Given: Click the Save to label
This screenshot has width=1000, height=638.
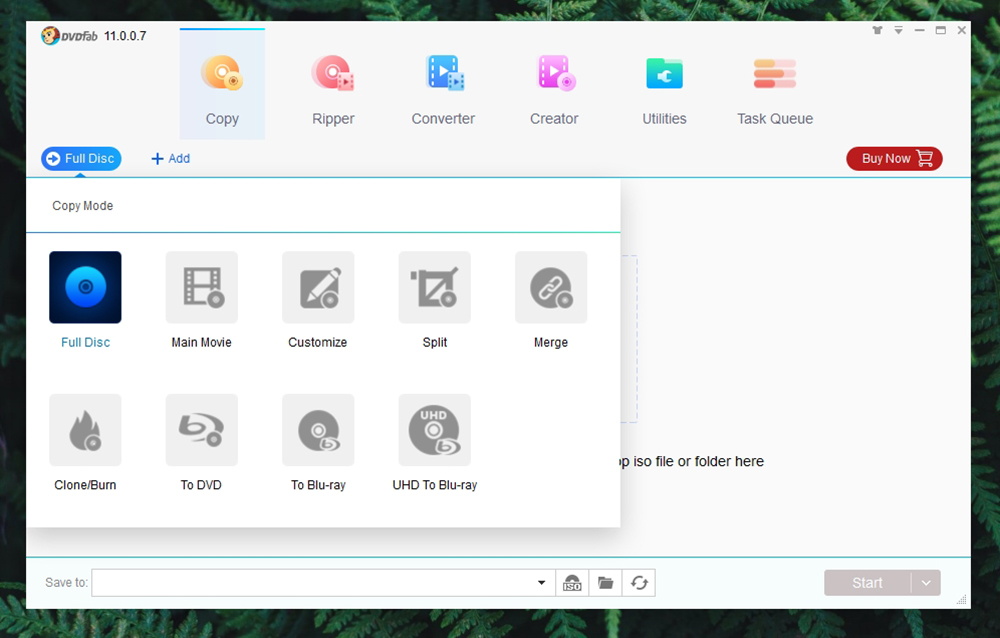Looking at the screenshot, I should [x=66, y=582].
